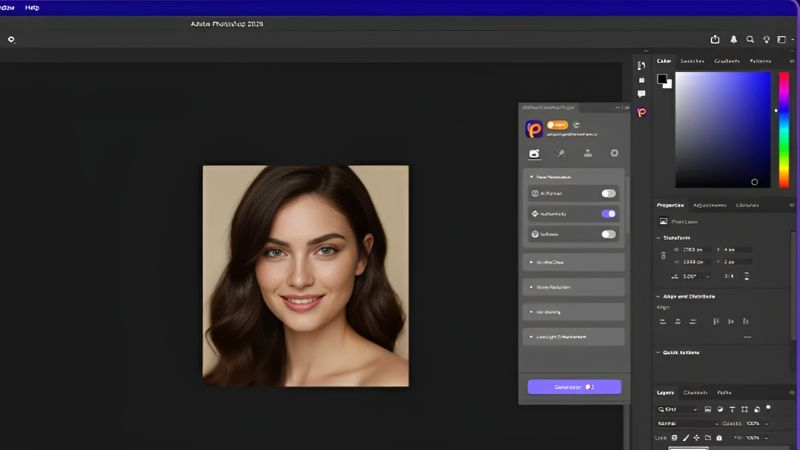Screen dimensions: 800x450
Task: Switch to the Libraries tab
Action: [747, 205]
